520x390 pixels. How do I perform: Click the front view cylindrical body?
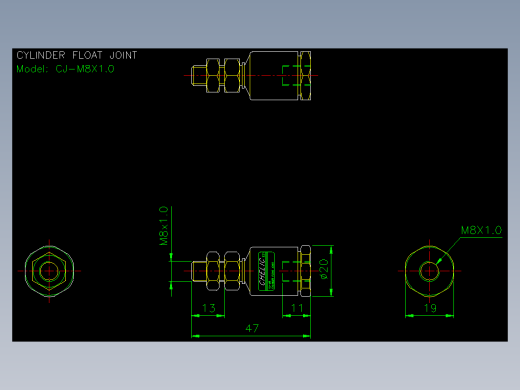(273, 271)
